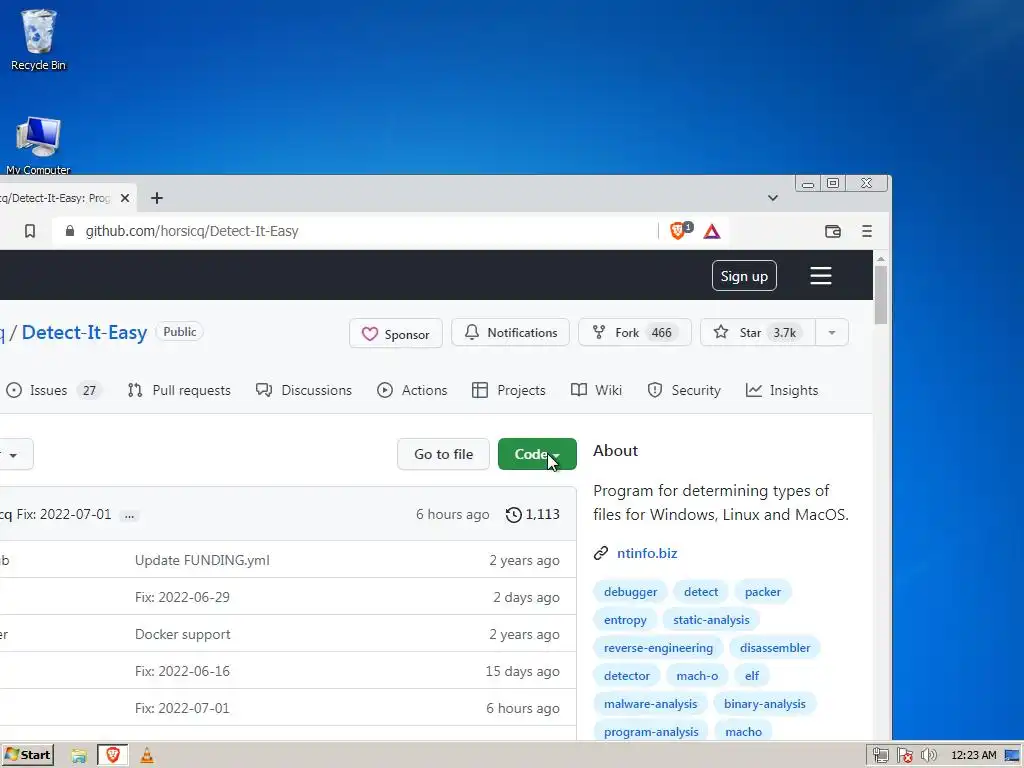Open the green Code dropdown

coord(537,454)
